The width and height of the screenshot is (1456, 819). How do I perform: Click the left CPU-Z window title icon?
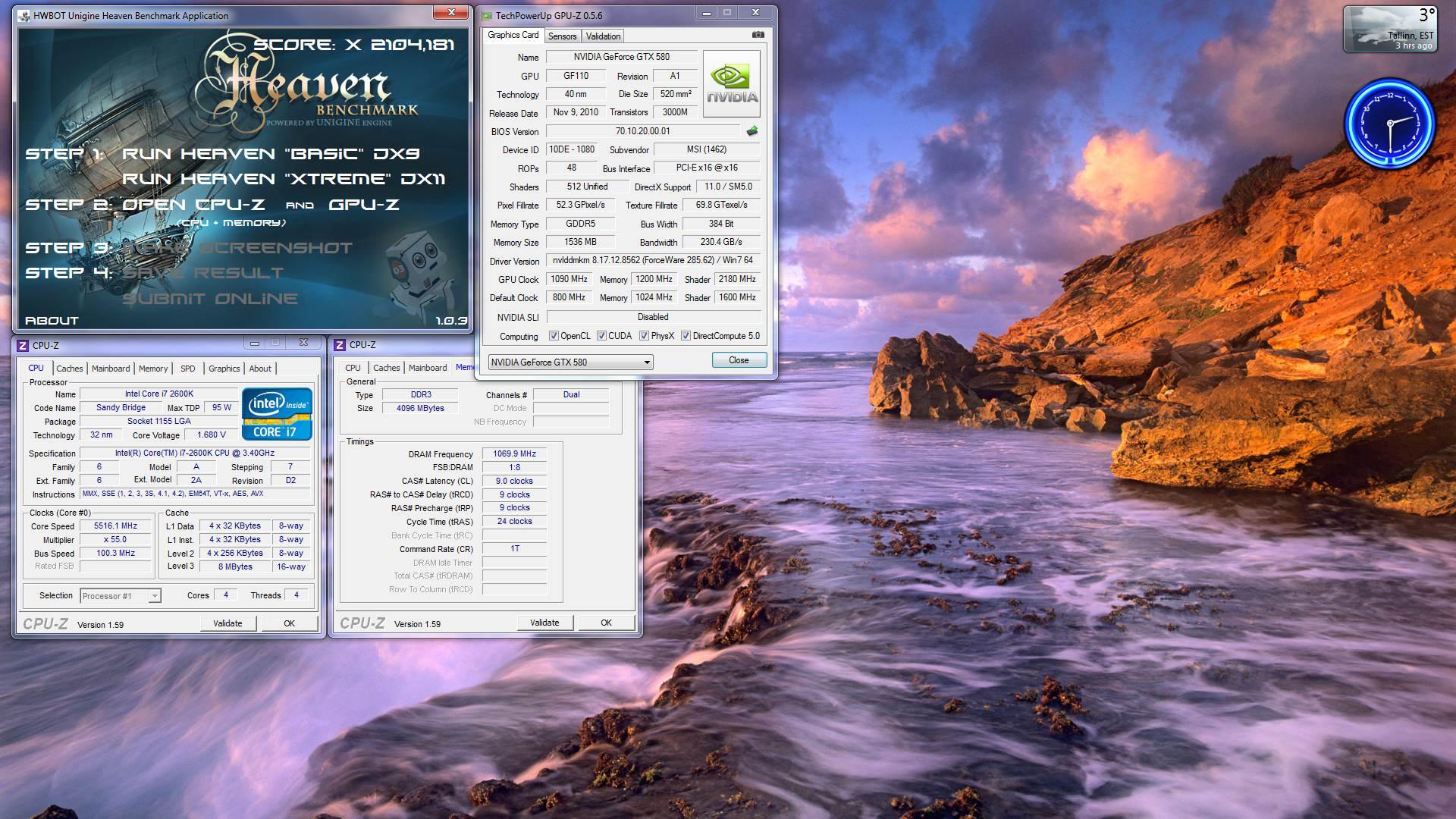point(23,345)
